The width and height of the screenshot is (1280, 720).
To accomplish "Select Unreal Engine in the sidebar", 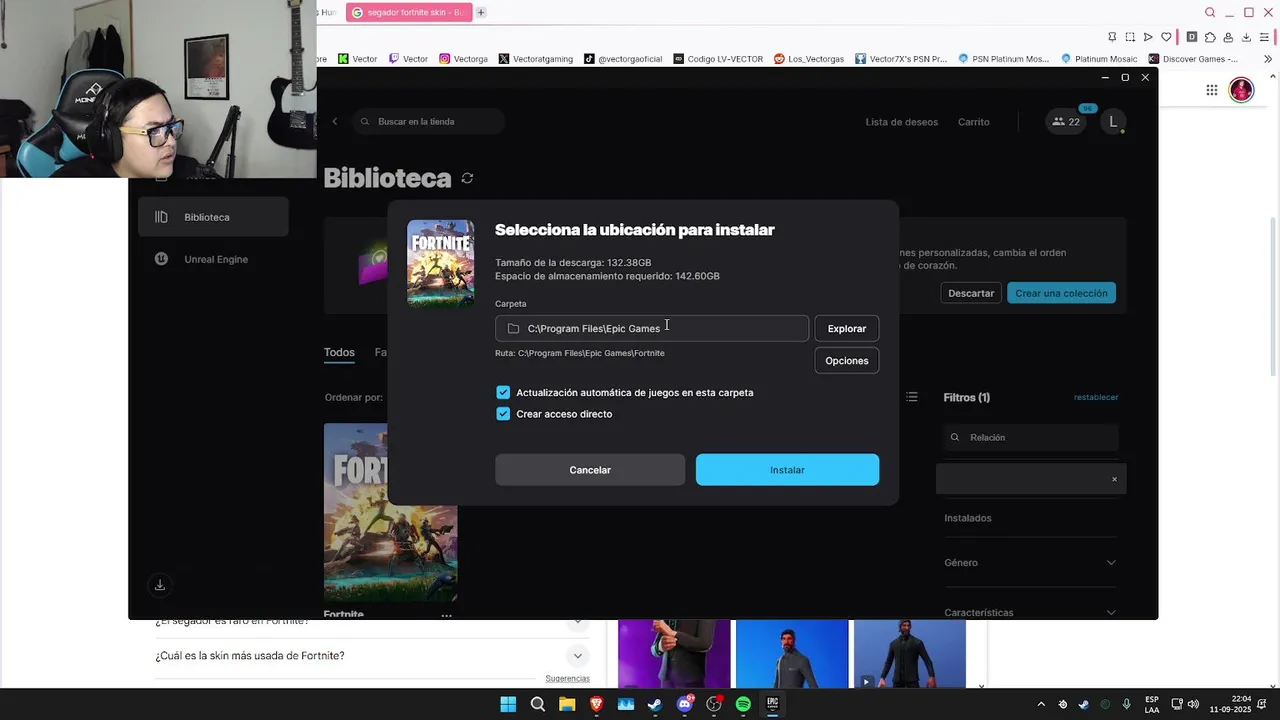I will click(x=213, y=259).
